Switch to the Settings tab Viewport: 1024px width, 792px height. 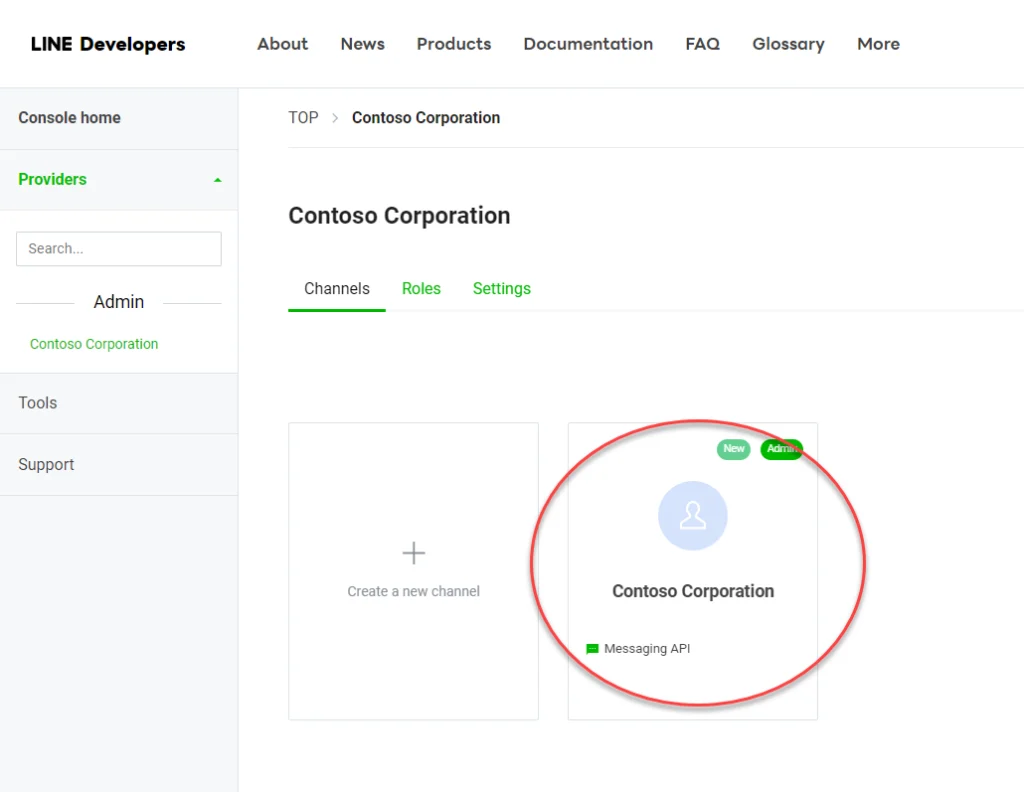502,289
